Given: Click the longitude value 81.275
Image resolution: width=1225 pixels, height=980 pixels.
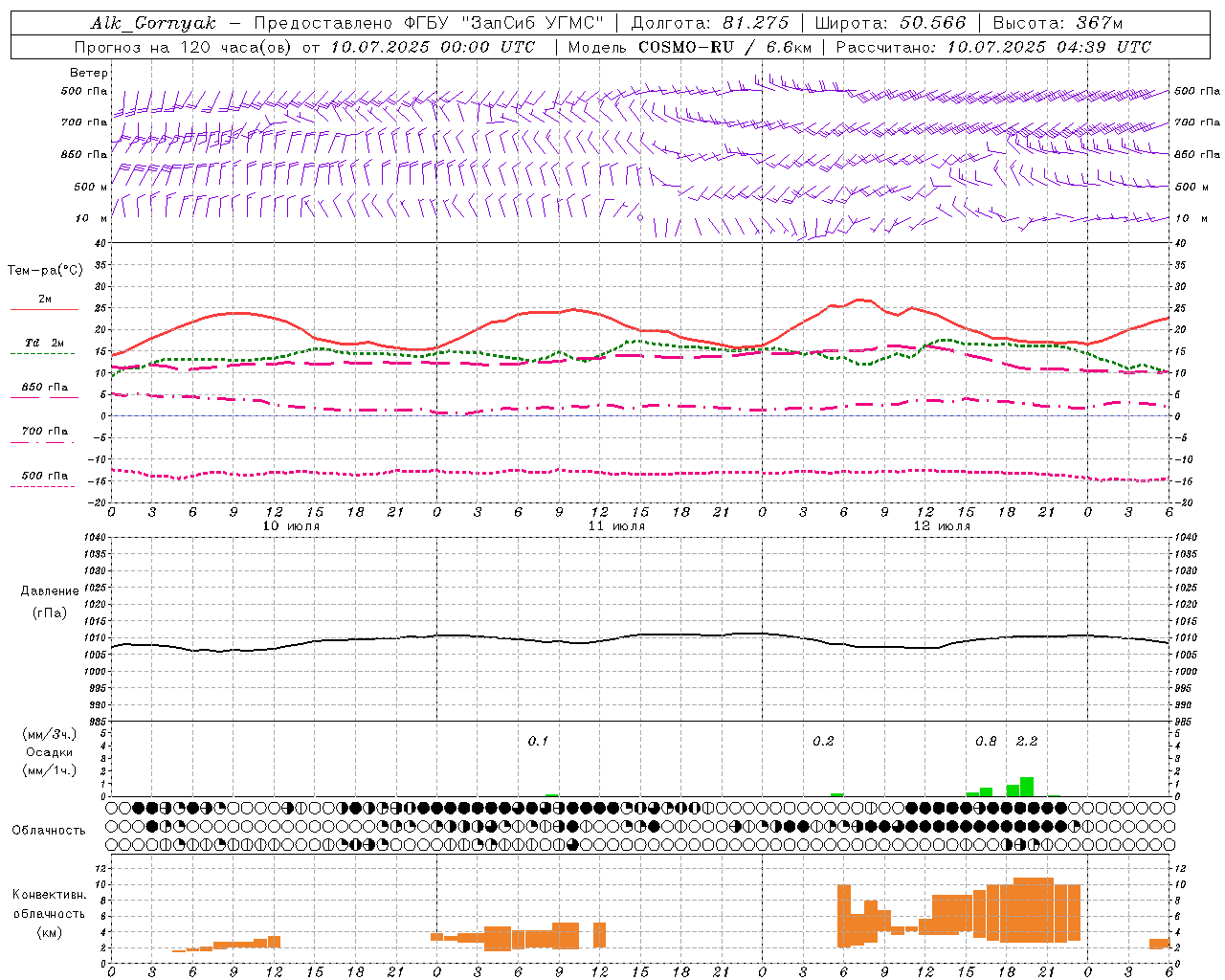Looking at the screenshot, I should 755,23.
